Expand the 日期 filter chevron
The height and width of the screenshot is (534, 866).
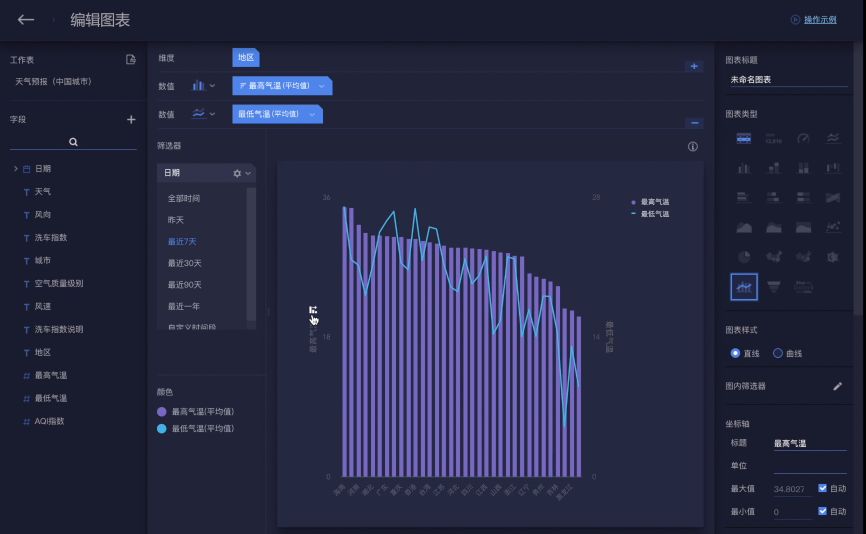click(249, 173)
